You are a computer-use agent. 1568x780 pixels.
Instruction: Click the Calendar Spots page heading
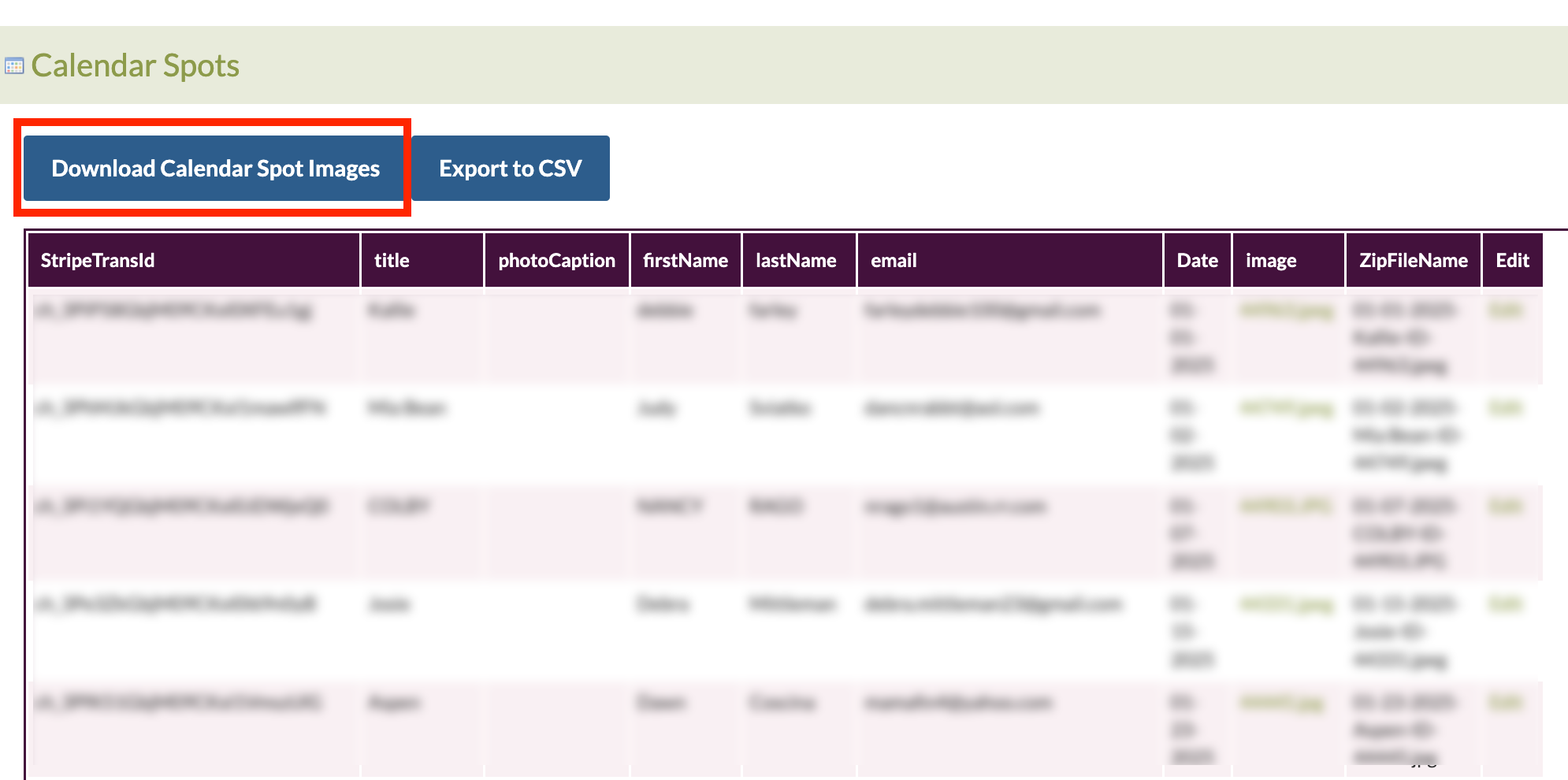135,66
